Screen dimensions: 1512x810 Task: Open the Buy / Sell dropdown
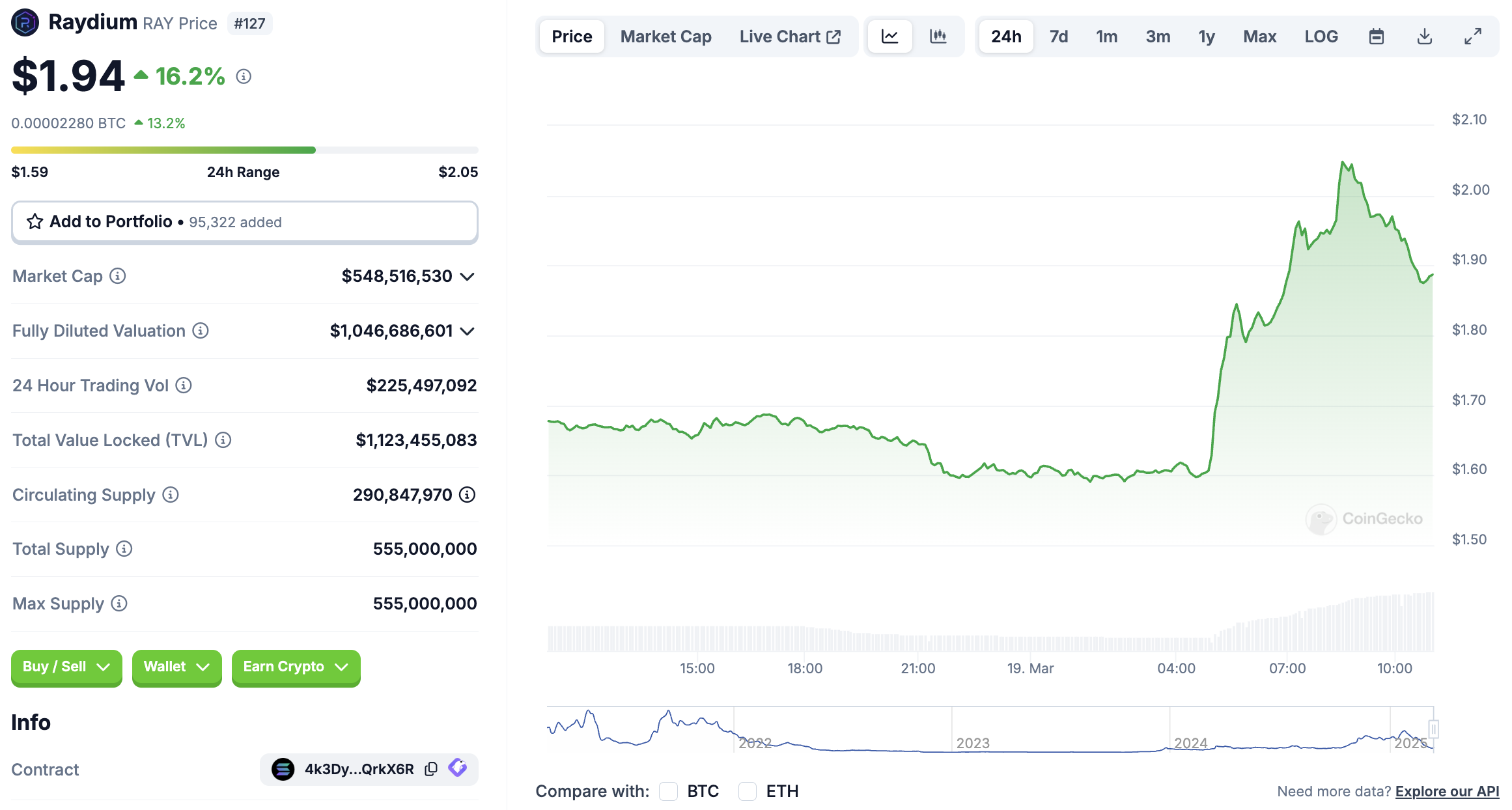click(66, 667)
